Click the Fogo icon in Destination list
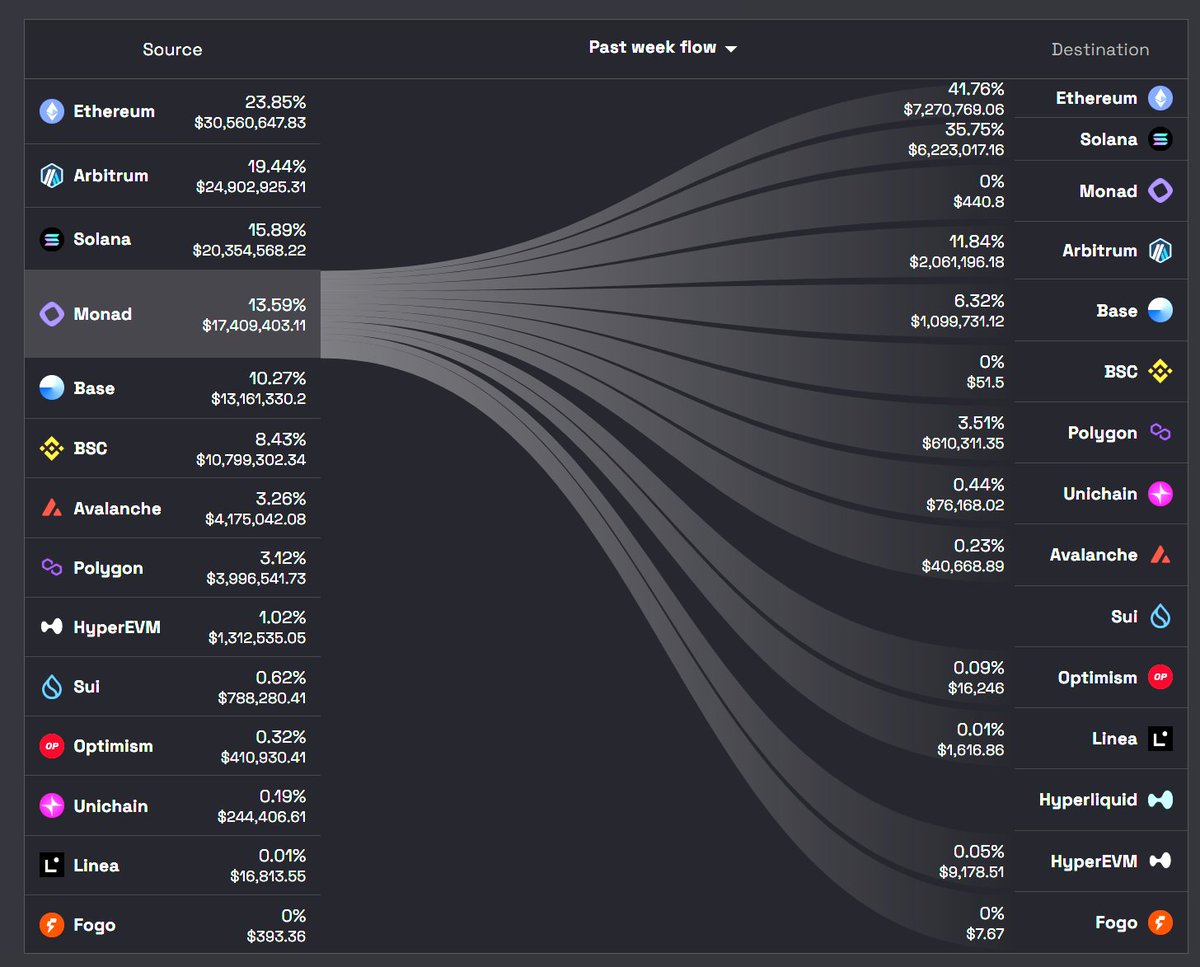The height and width of the screenshot is (967, 1200). click(1160, 922)
